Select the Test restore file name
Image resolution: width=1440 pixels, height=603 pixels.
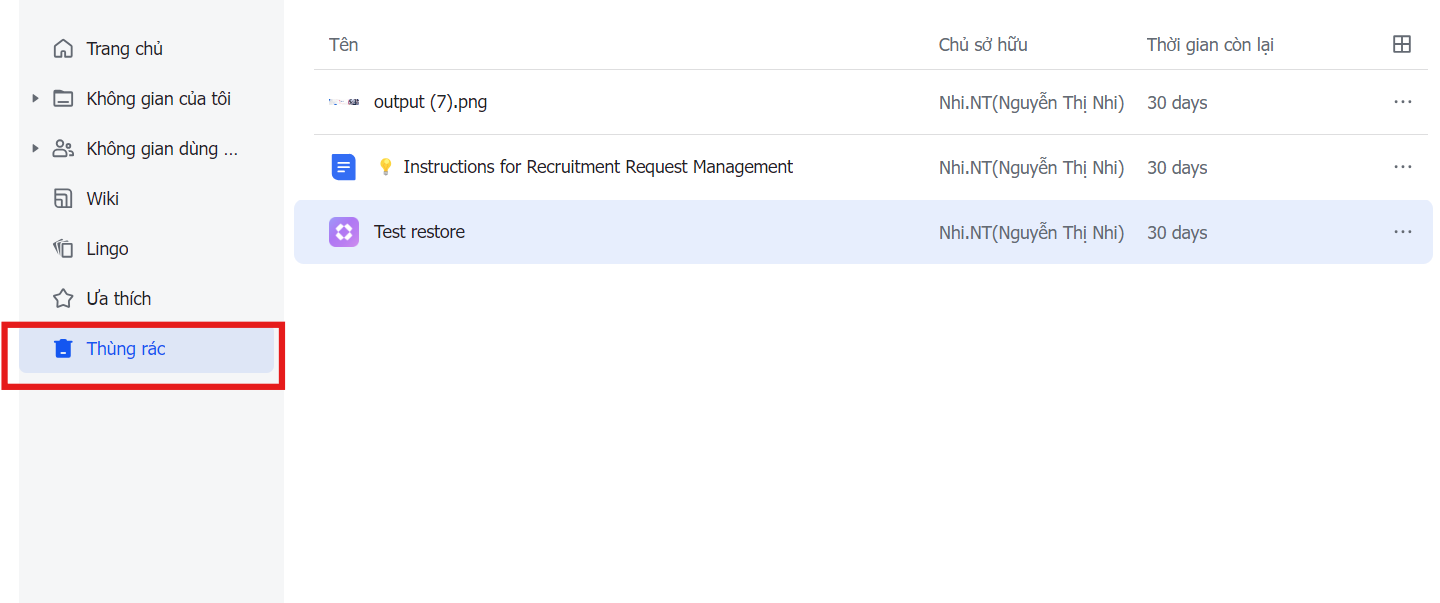pyautogui.click(x=419, y=232)
